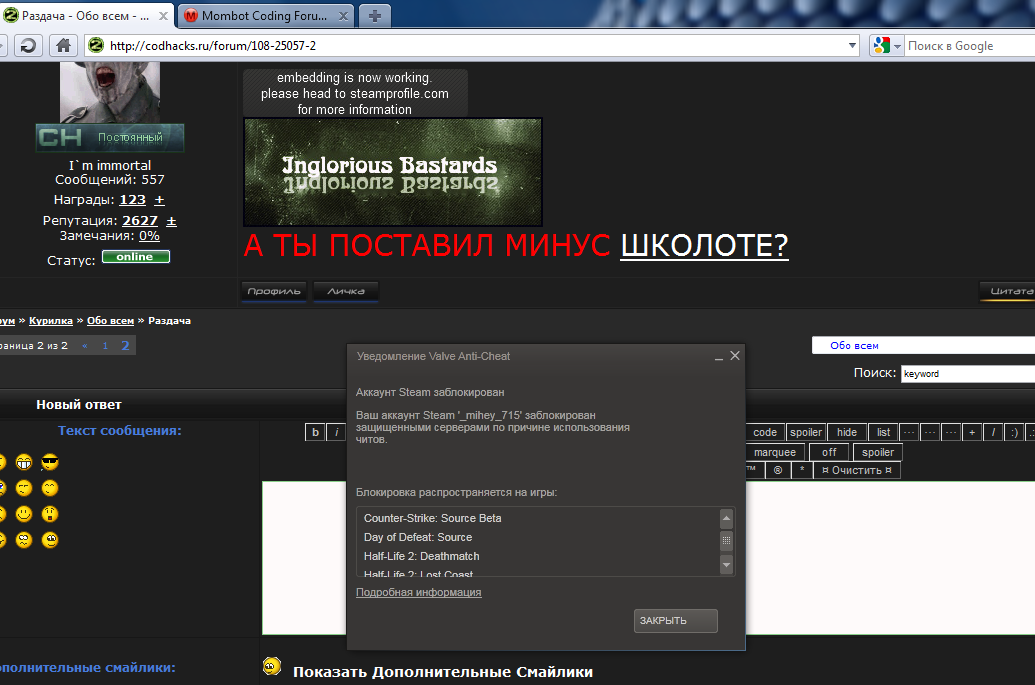
Task: Close the Mombot Coding Forum tab
Action: pos(343,16)
